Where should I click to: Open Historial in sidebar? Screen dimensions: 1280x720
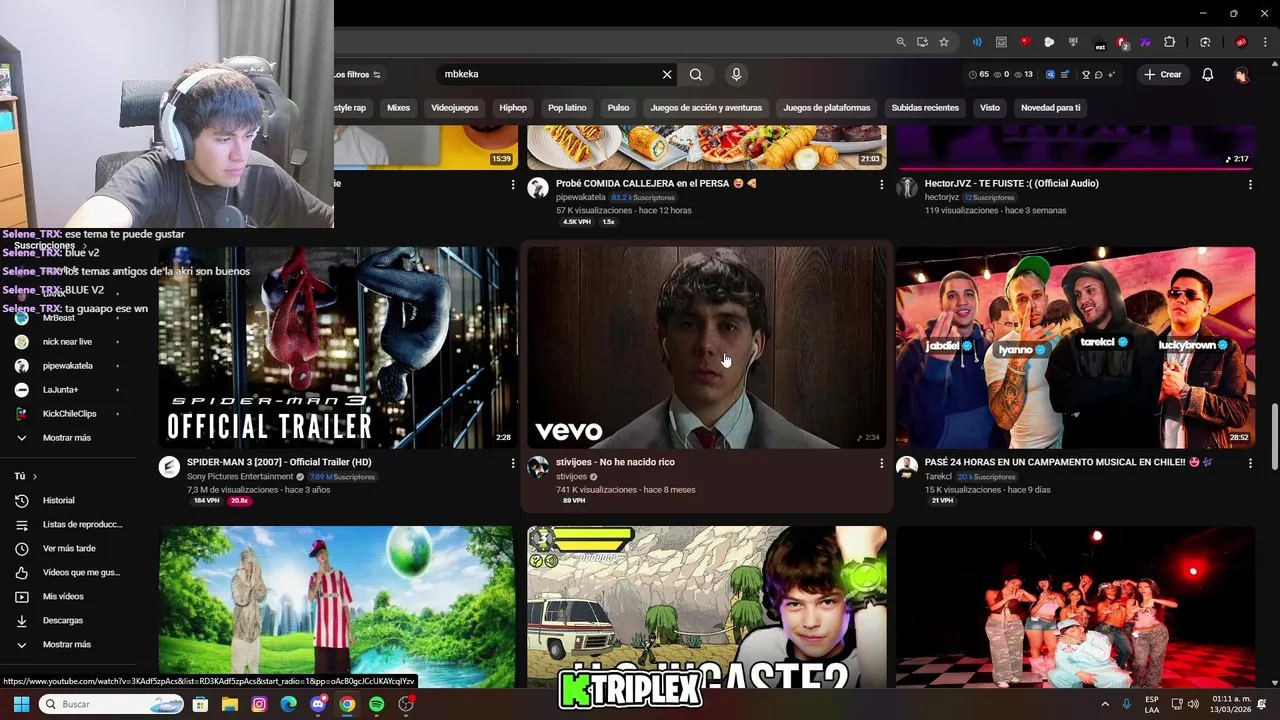pyautogui.click(x=67, y=500)
